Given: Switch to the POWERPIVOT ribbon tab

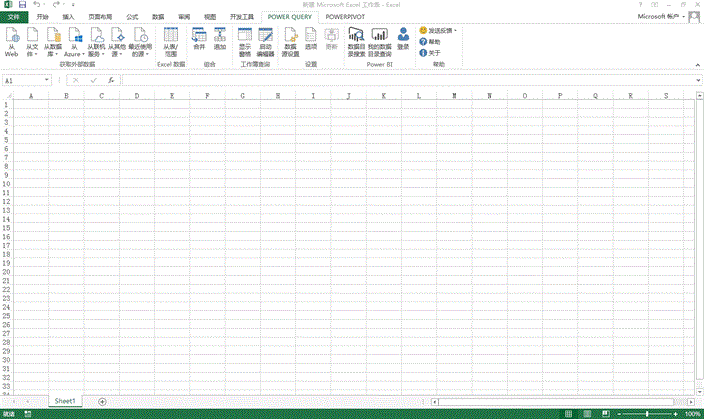Looking at the screenshot, I should (x=345, y=17).
